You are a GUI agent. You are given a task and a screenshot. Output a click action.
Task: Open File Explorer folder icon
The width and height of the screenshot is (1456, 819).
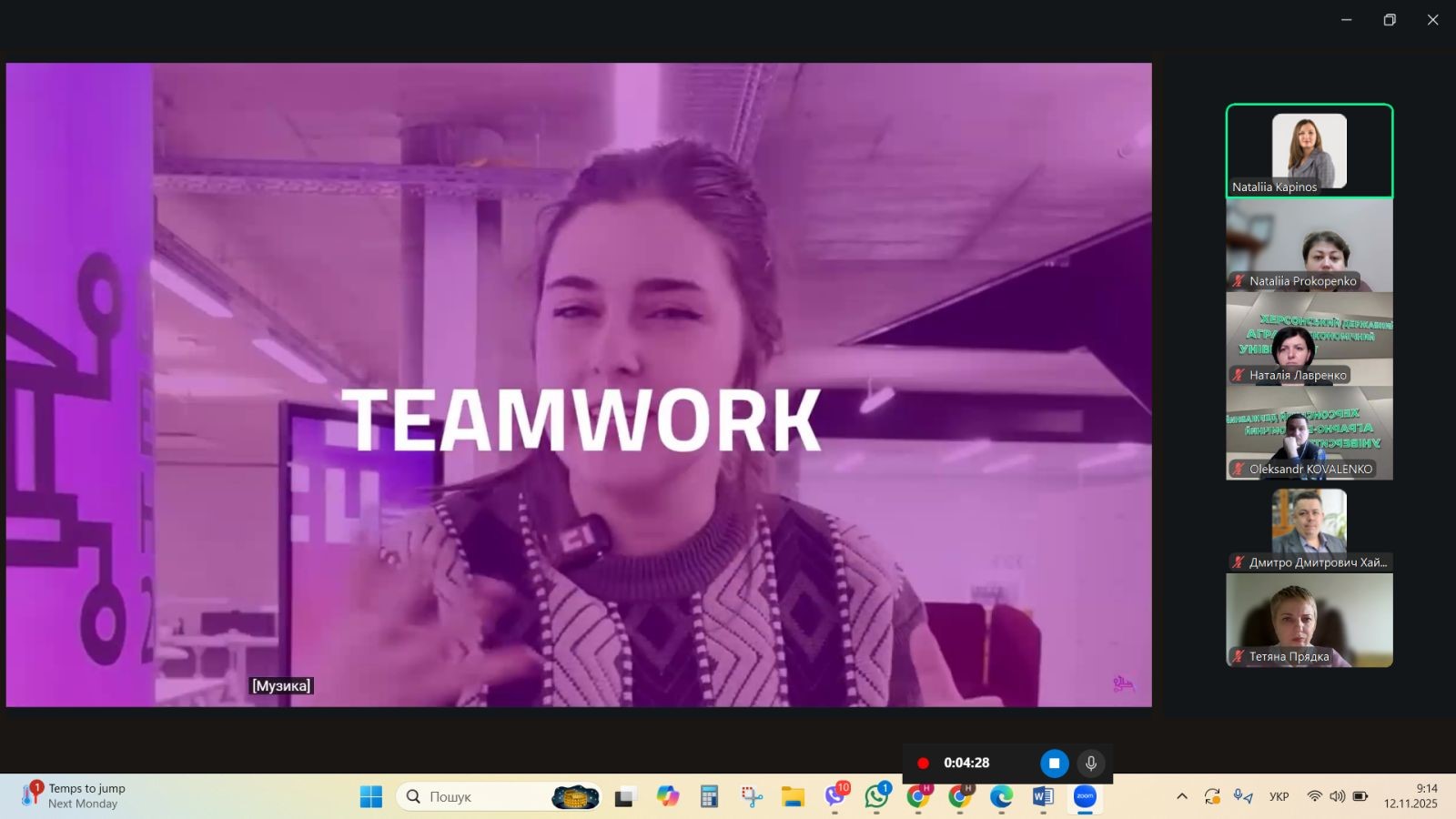[793, 796]
